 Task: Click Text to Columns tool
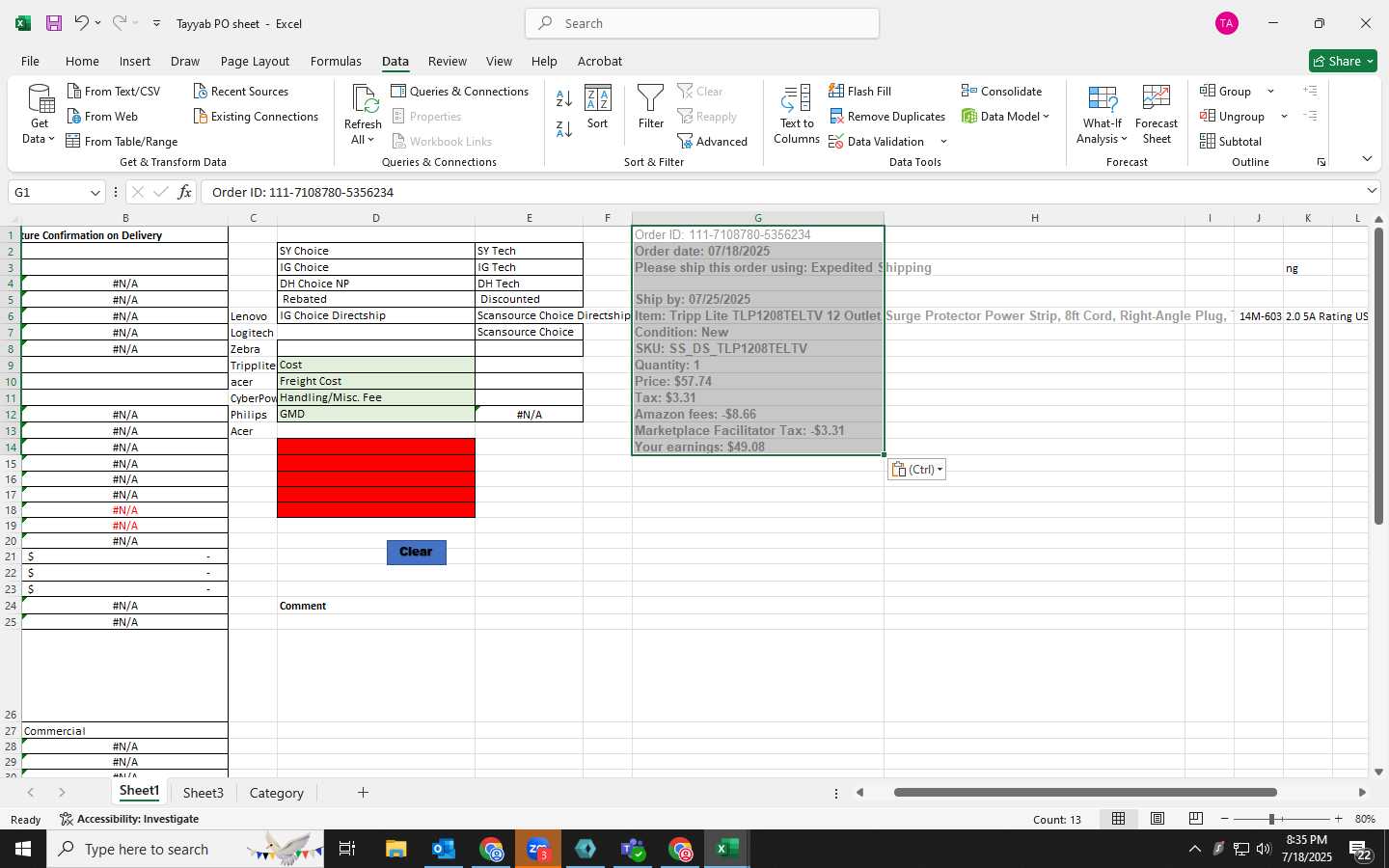(797, 114)
